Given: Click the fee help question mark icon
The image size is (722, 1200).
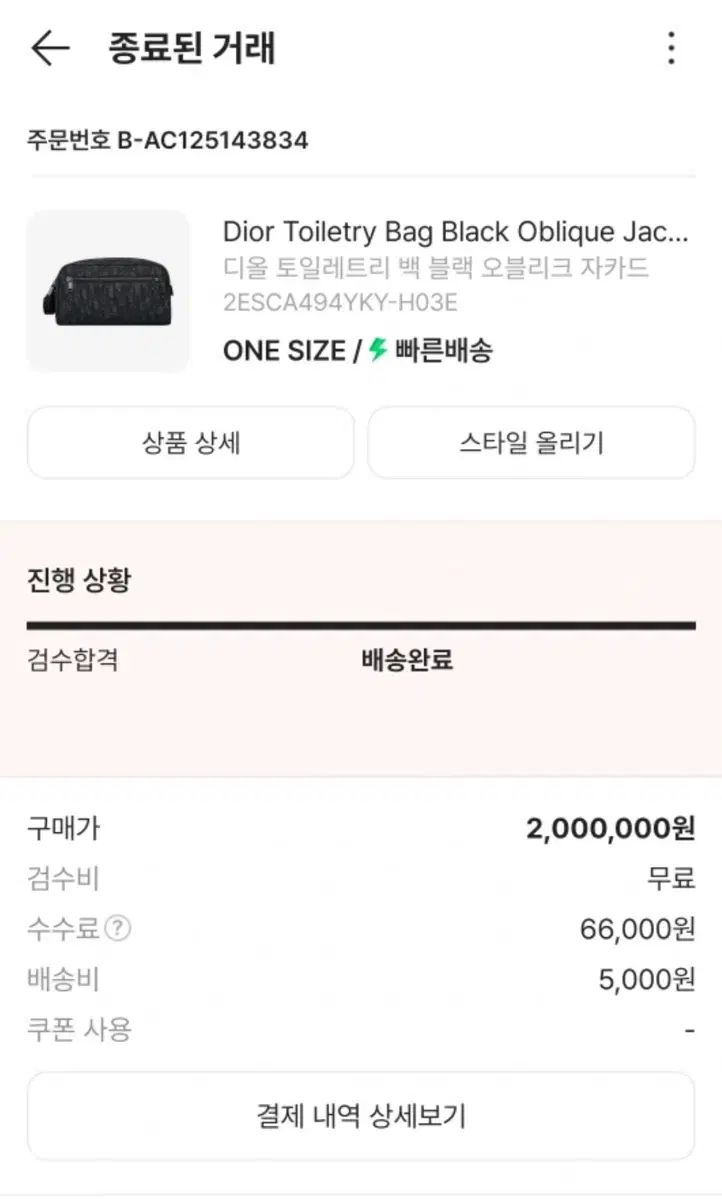Looking at the screenshot, I should click(x=118, y=929).
